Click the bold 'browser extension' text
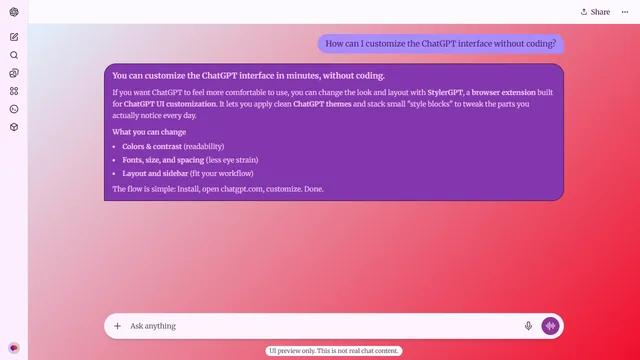This screenshot has height=360, width=640. [503, 93]
